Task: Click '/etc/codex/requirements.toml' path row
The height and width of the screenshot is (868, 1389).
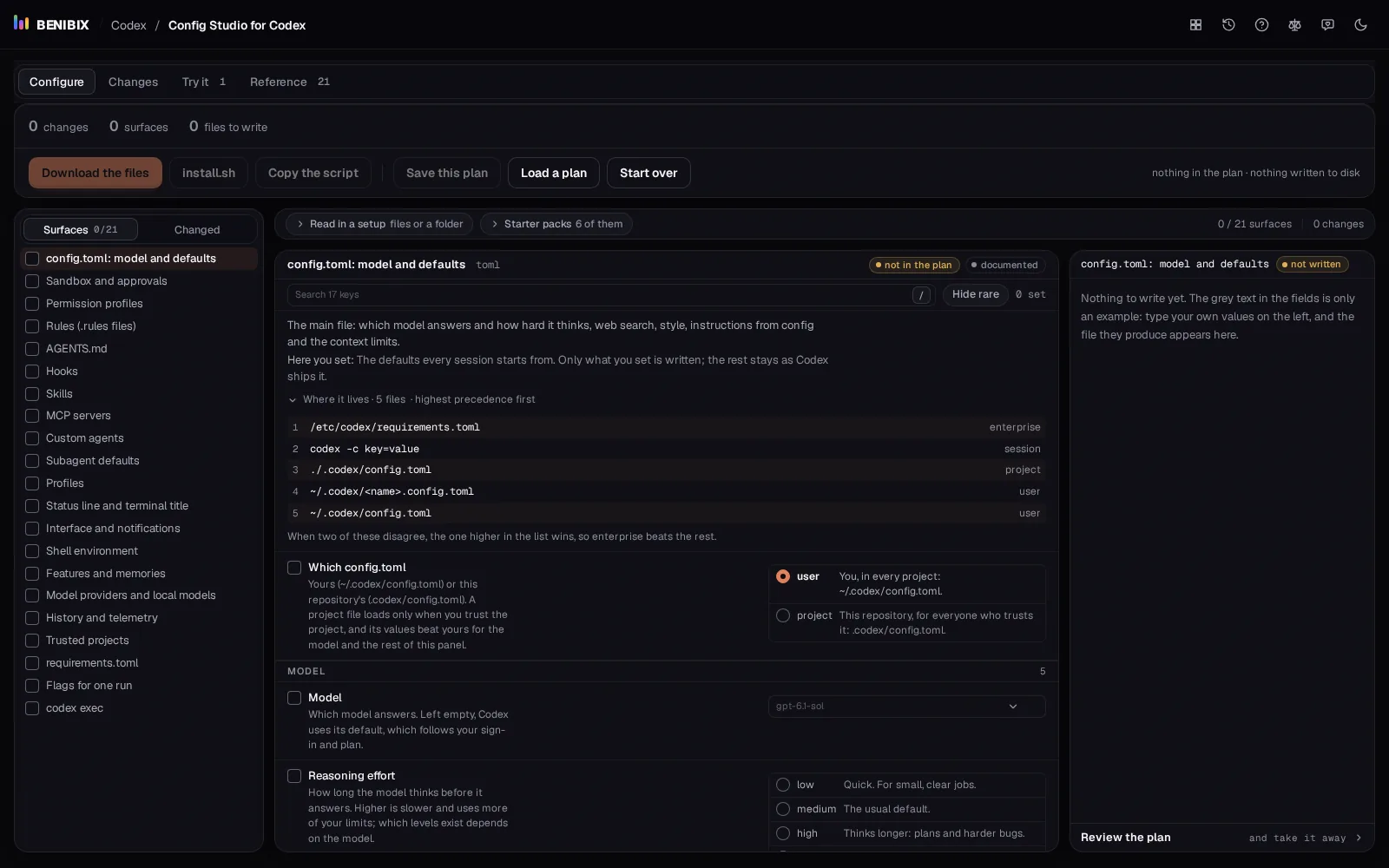Action: click(x=666, y=427)
